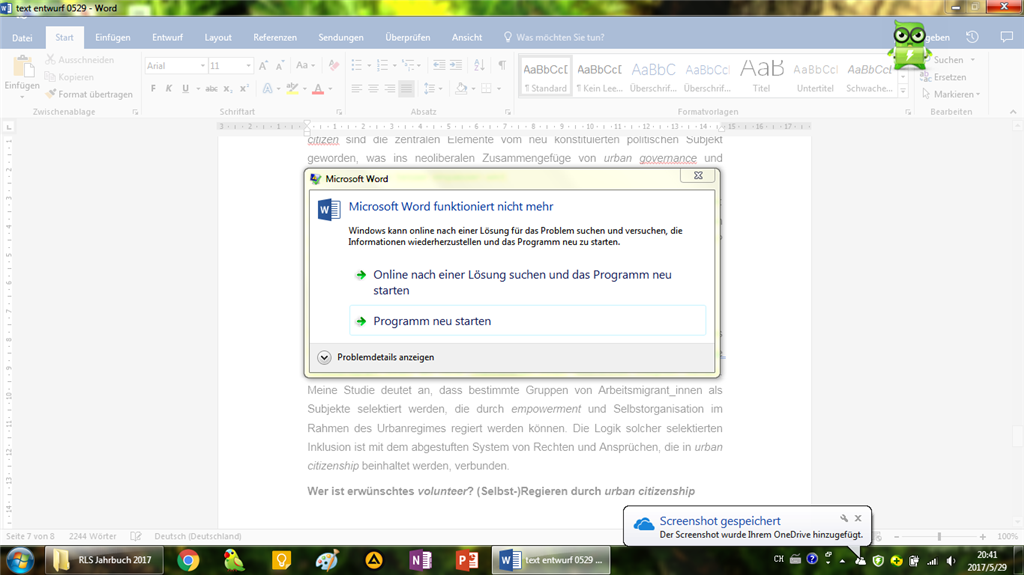The width and height of the screenshot is (1024, 575).
Task: Open the Datei tab
Action: 22,37
